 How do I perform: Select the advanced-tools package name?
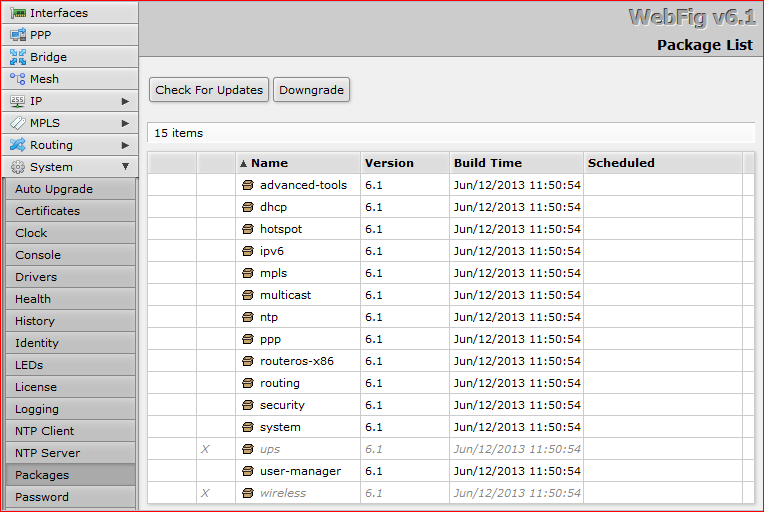[x=303, y=185]
